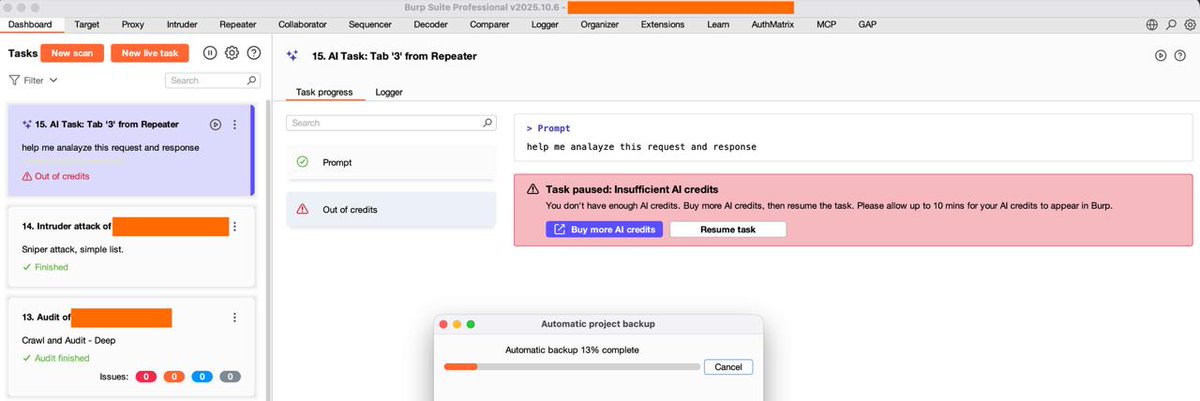Viewport: 1200px width, 401px height.
Task: Click the orange medium severity issues badge
Action: pos(175,377)
